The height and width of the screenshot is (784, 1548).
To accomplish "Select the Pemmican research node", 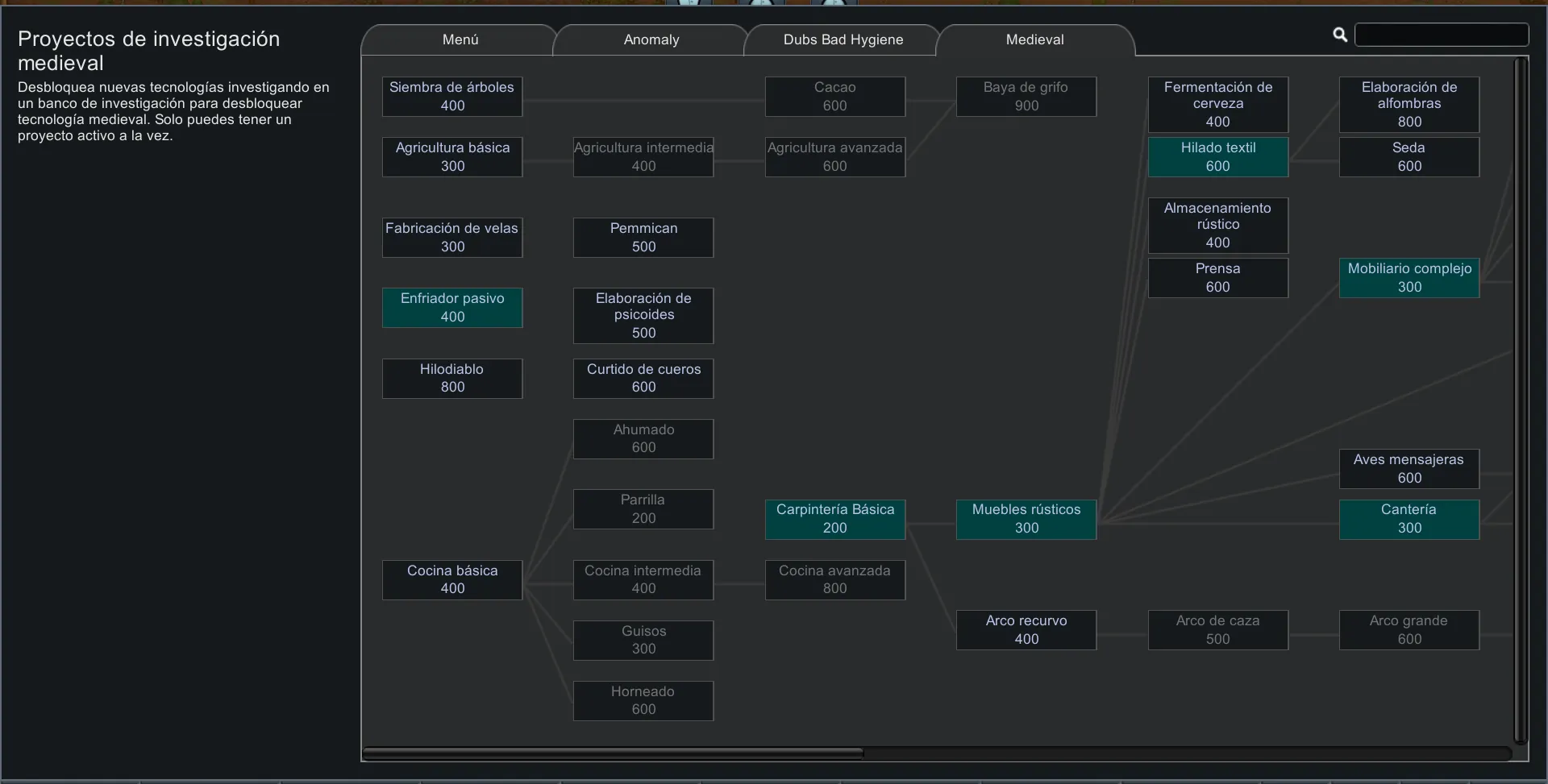I will [643, 238].
